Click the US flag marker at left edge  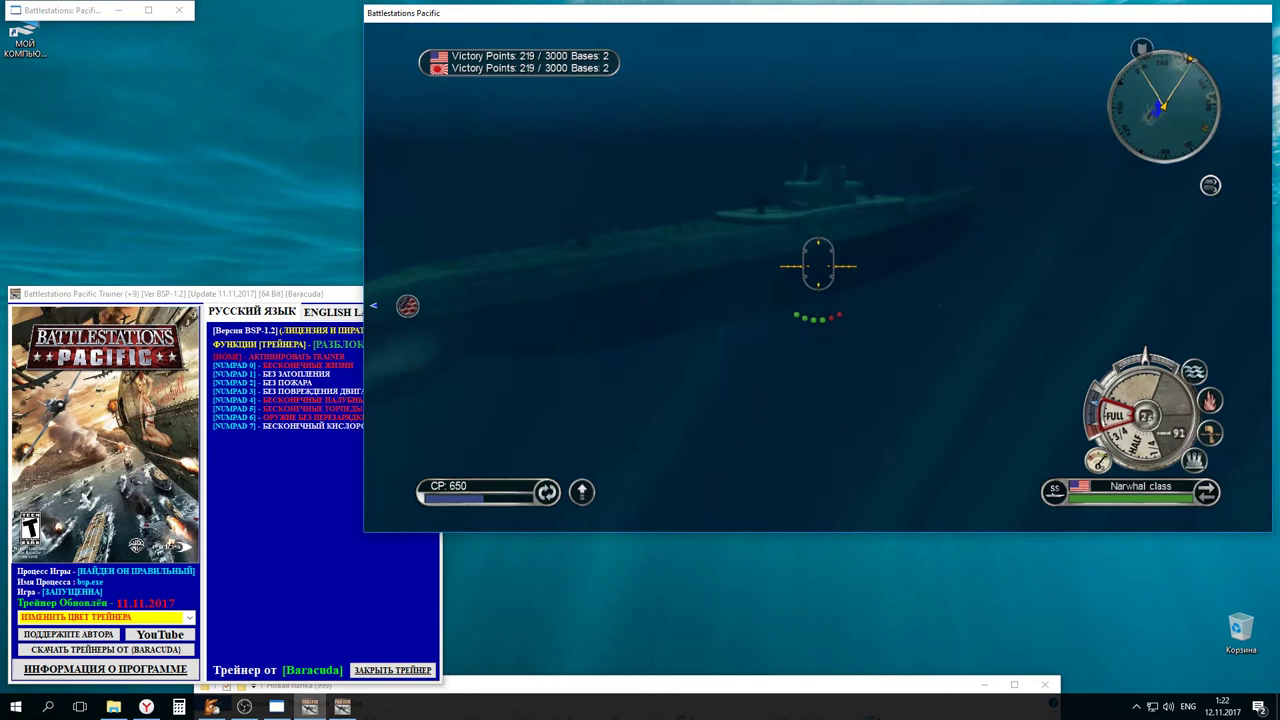tap(407, 306)
